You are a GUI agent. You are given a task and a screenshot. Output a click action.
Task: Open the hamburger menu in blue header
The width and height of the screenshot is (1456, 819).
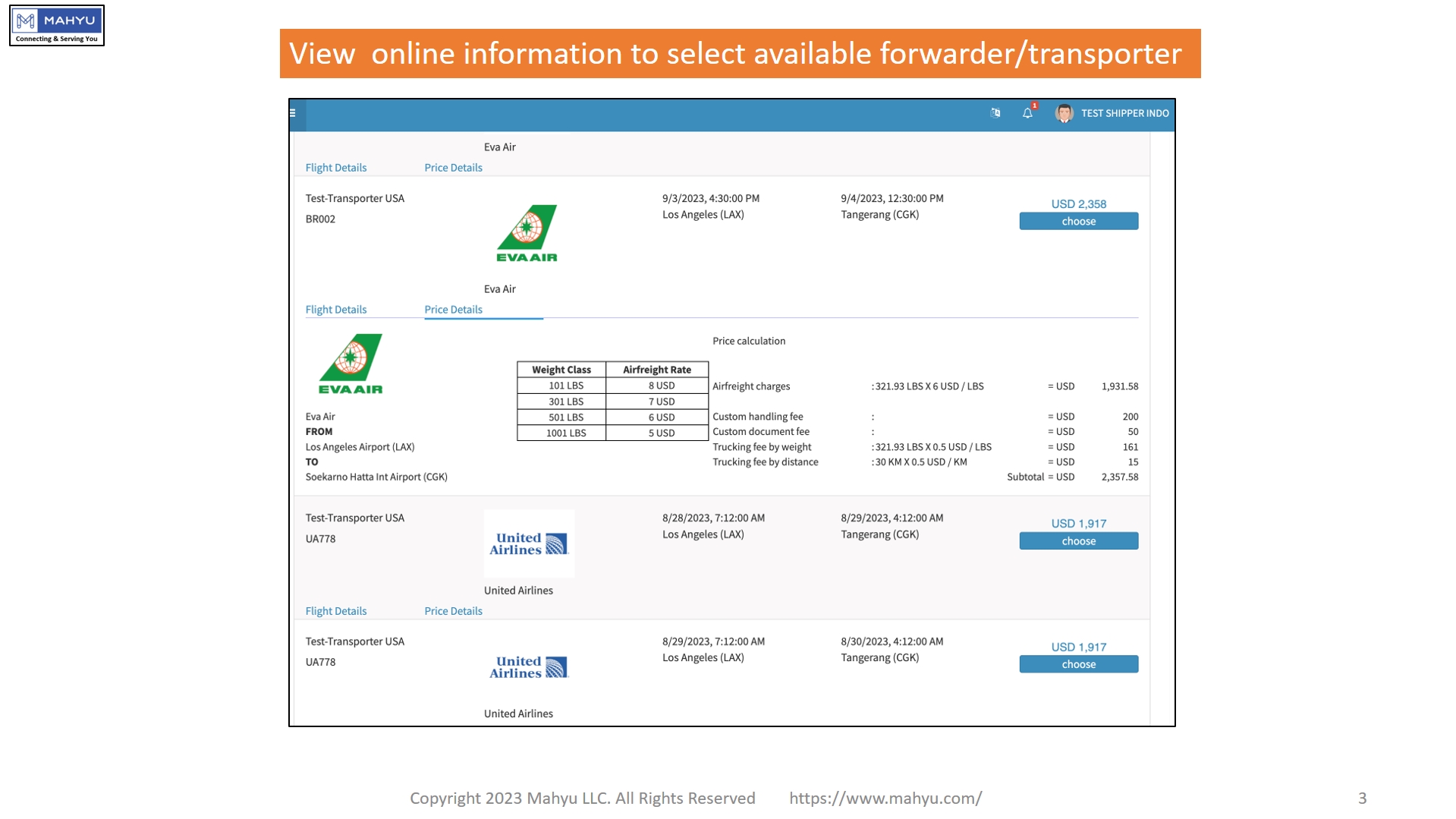[293, 113]
